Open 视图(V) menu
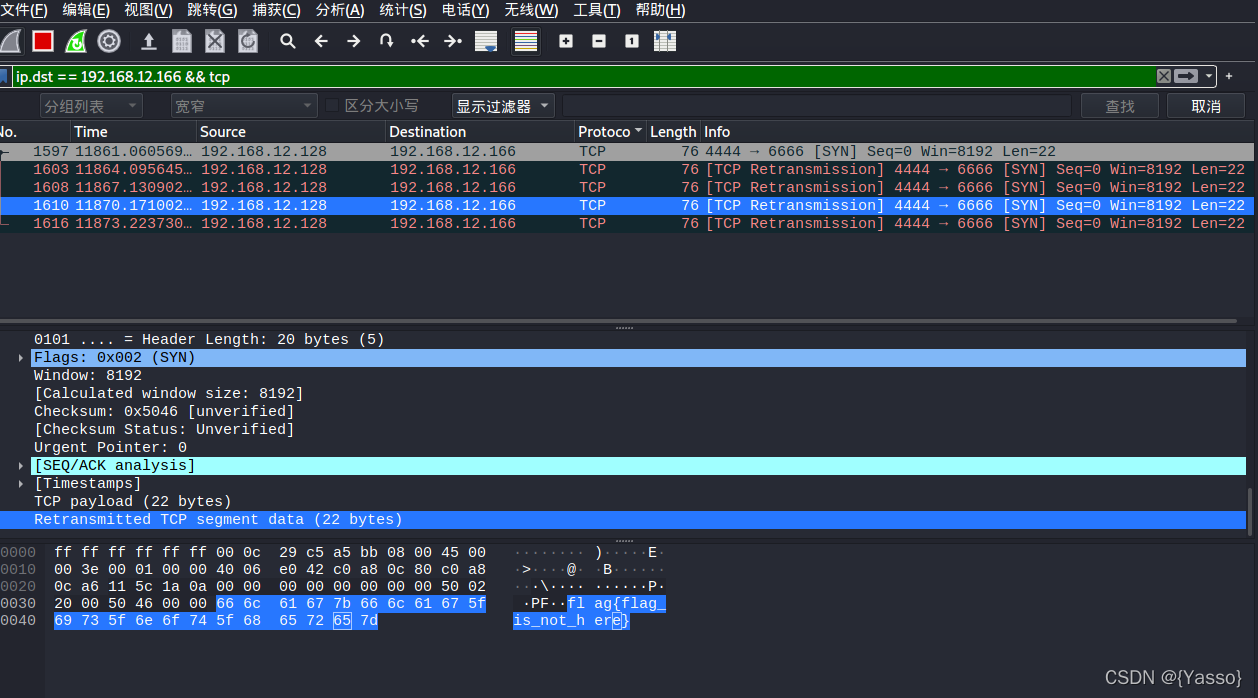This screenshot has height=698, width=1258. tap(149, 10)
